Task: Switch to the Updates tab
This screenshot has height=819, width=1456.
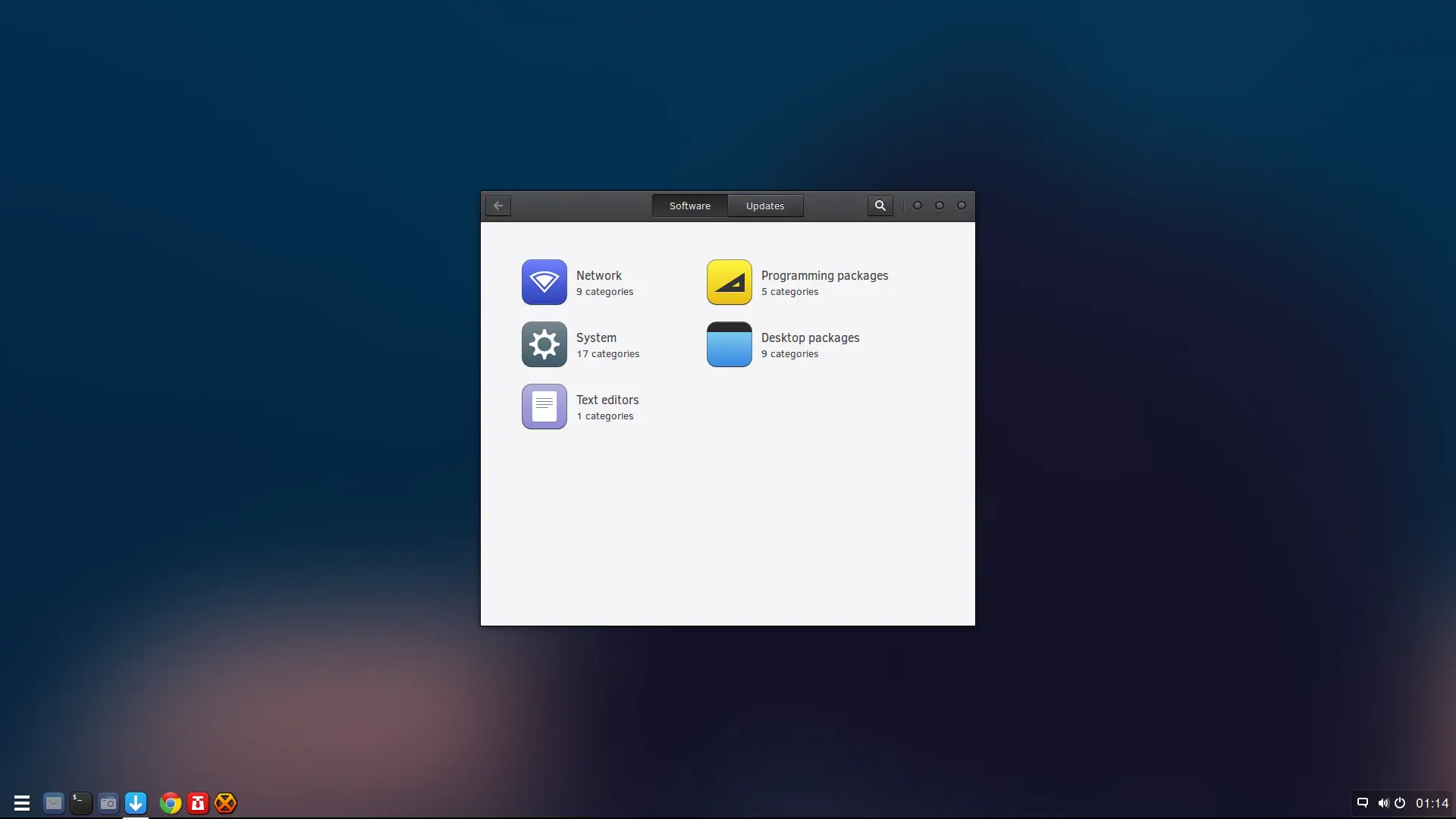Action: tap(765, 206)
